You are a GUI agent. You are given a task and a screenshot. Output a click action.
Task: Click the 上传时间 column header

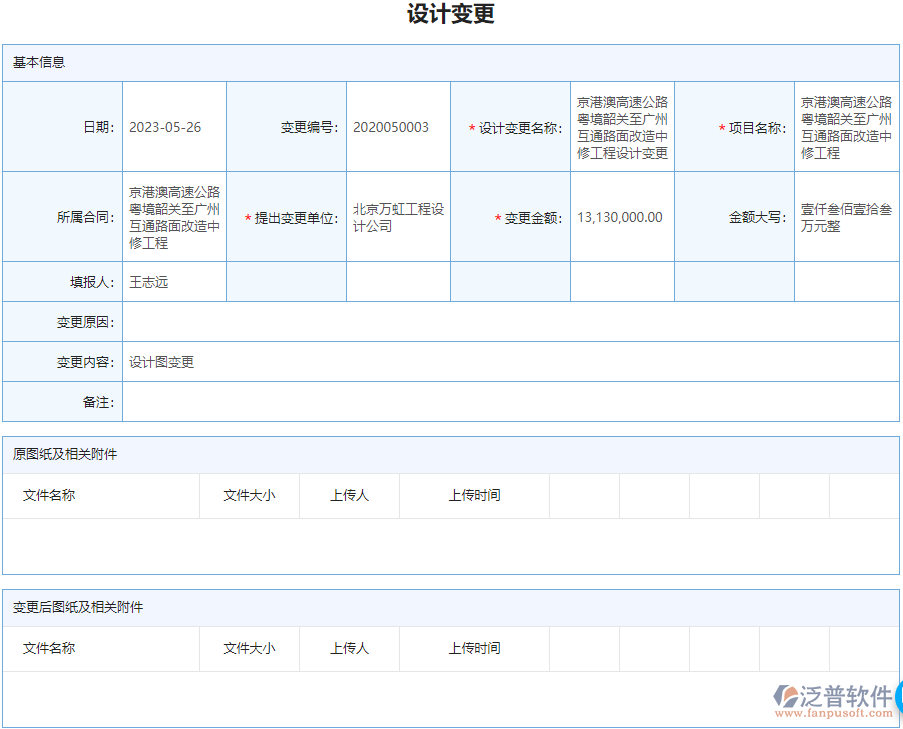(x=474, y=495)
